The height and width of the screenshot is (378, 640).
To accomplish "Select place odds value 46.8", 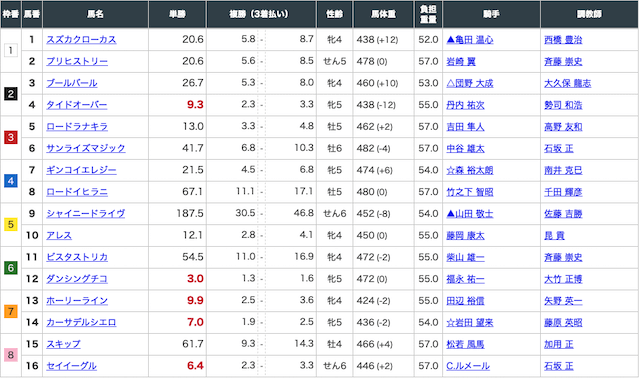I will click(304, 213).
